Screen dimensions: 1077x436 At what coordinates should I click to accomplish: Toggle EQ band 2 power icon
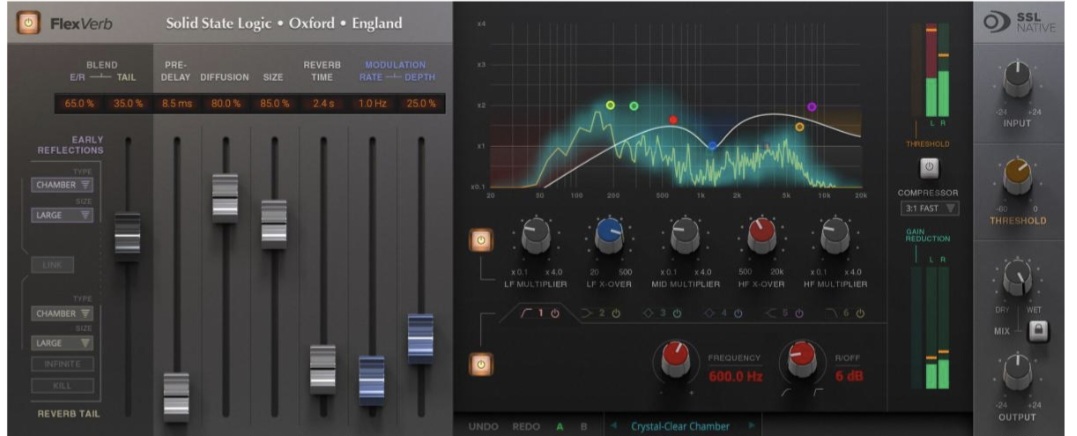[615, 313]
